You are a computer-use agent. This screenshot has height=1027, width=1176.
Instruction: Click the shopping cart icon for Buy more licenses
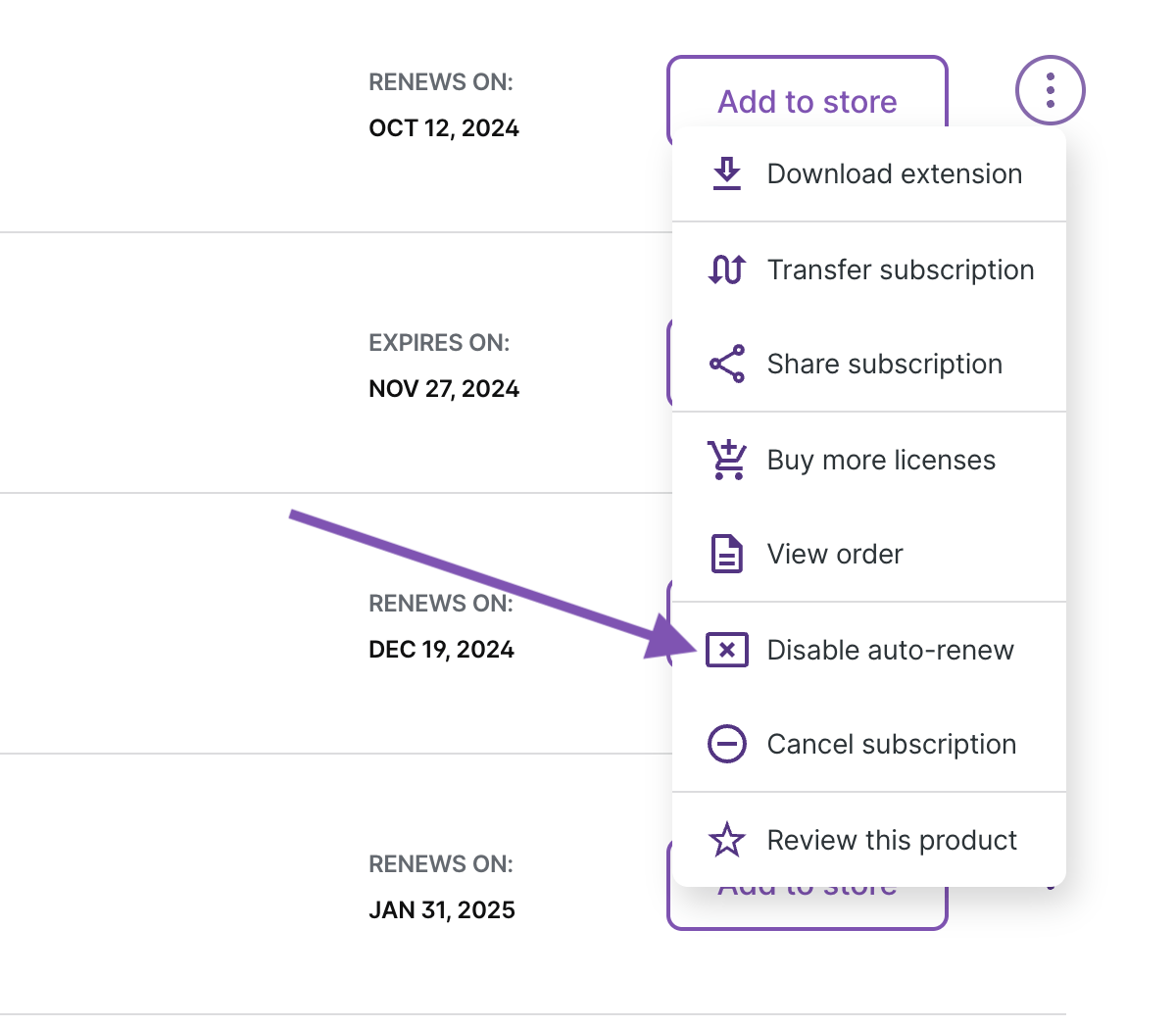[x=726, y=459]
